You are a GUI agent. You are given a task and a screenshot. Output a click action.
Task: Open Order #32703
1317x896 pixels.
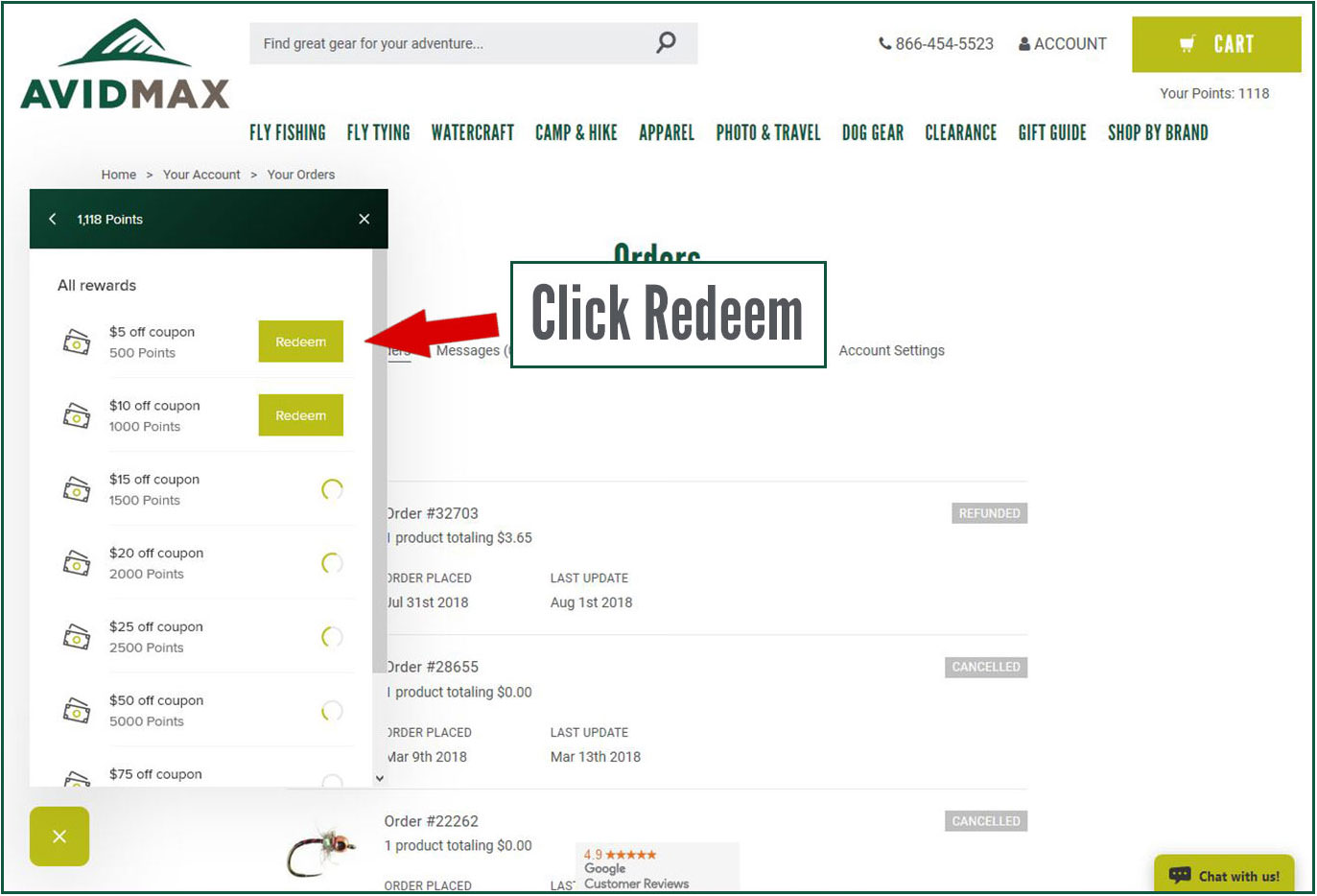(432, 513)
